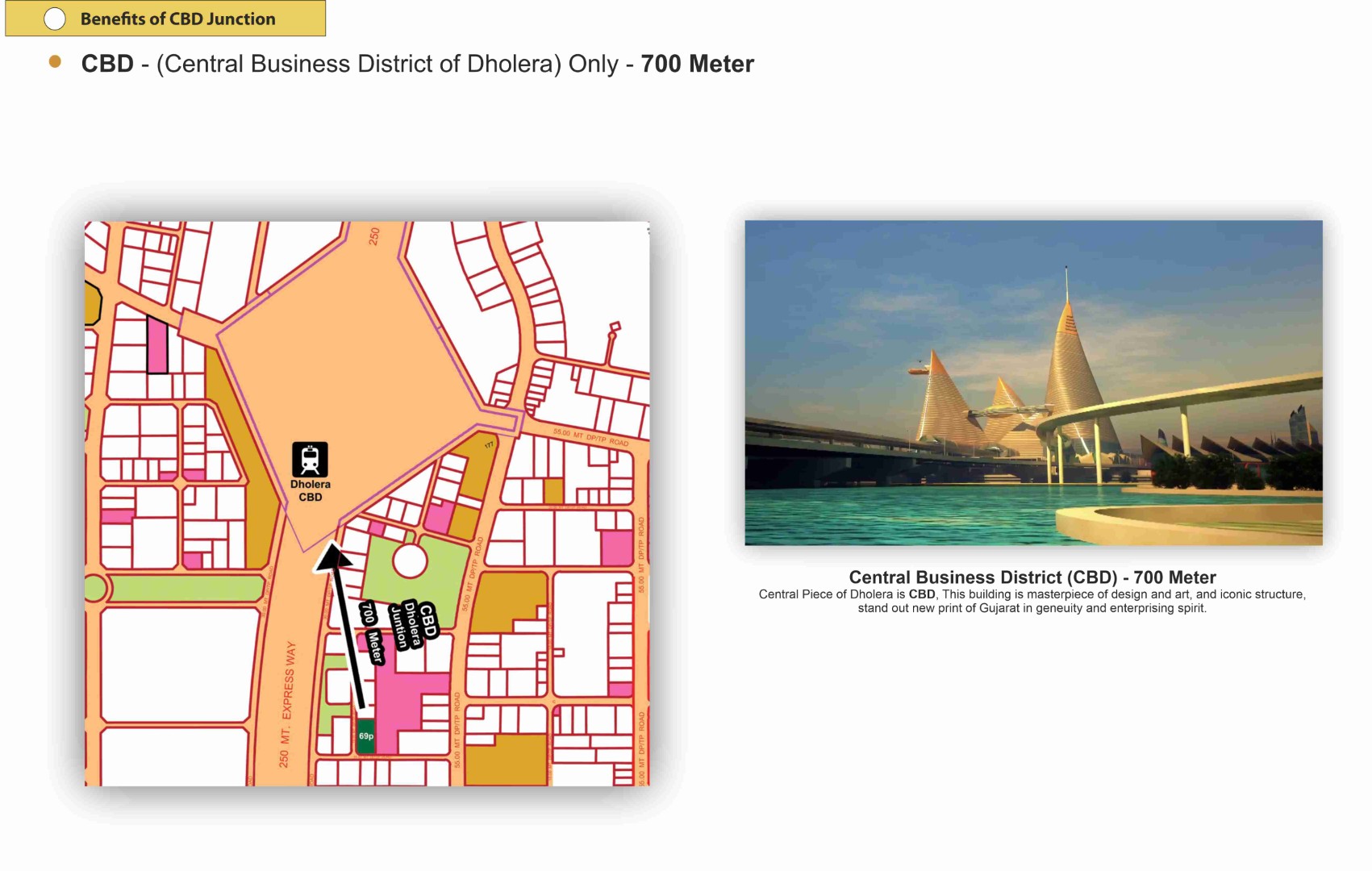Click the yellow hexagon at map's left edge
The height and width of the screenshot is (871, 1372).
[x=92, y=304]
